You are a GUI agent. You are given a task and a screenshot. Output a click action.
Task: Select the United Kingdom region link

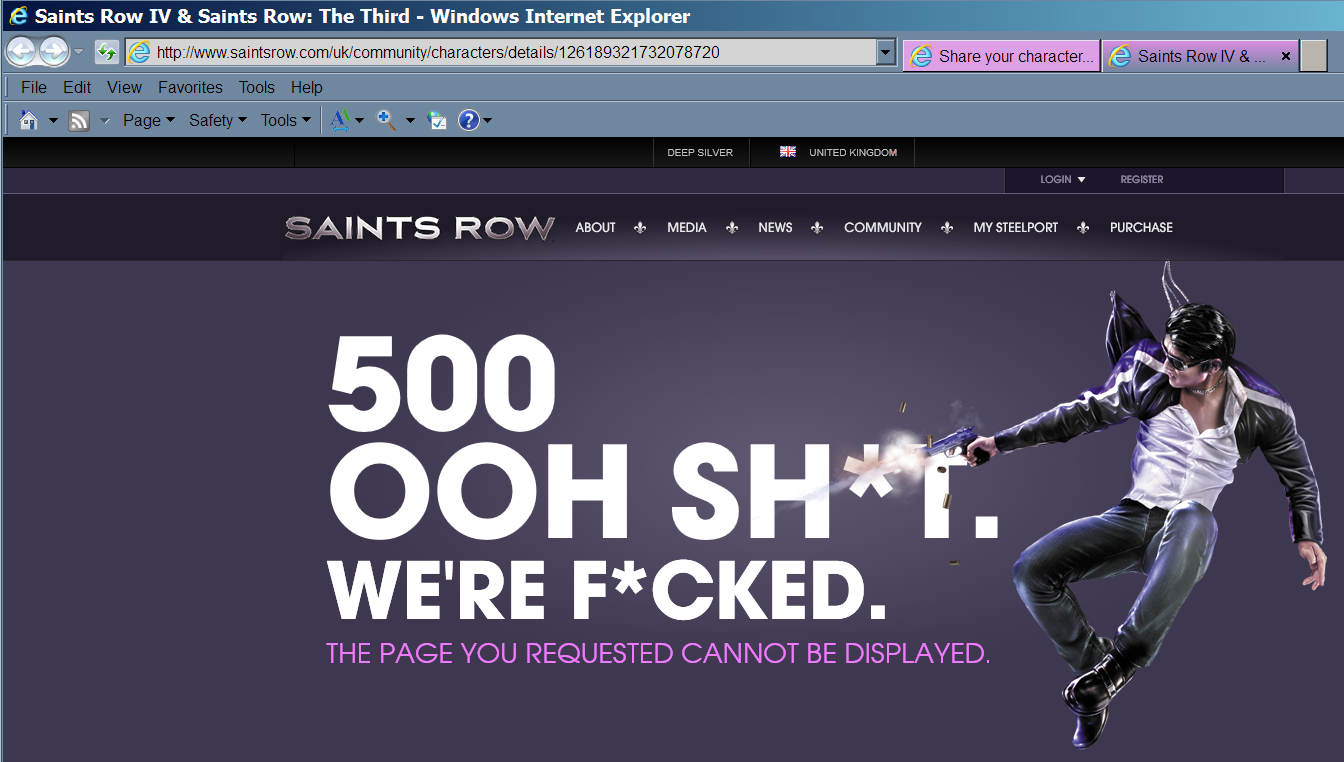pos(853,153)
